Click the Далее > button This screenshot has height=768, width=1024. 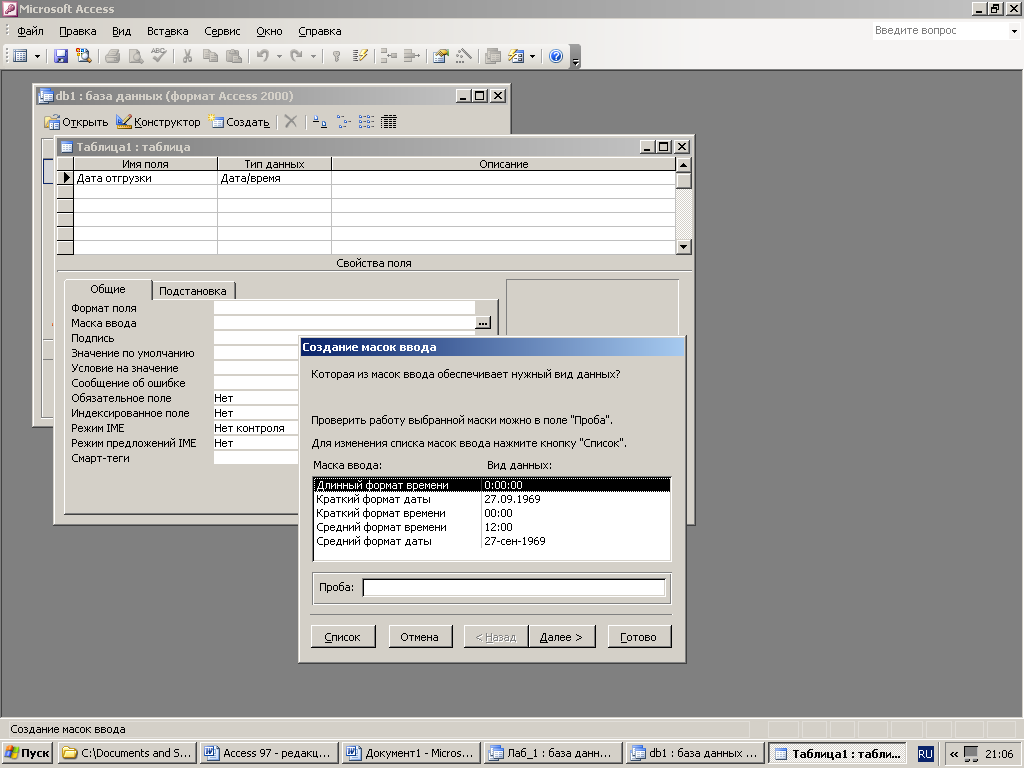562,637
